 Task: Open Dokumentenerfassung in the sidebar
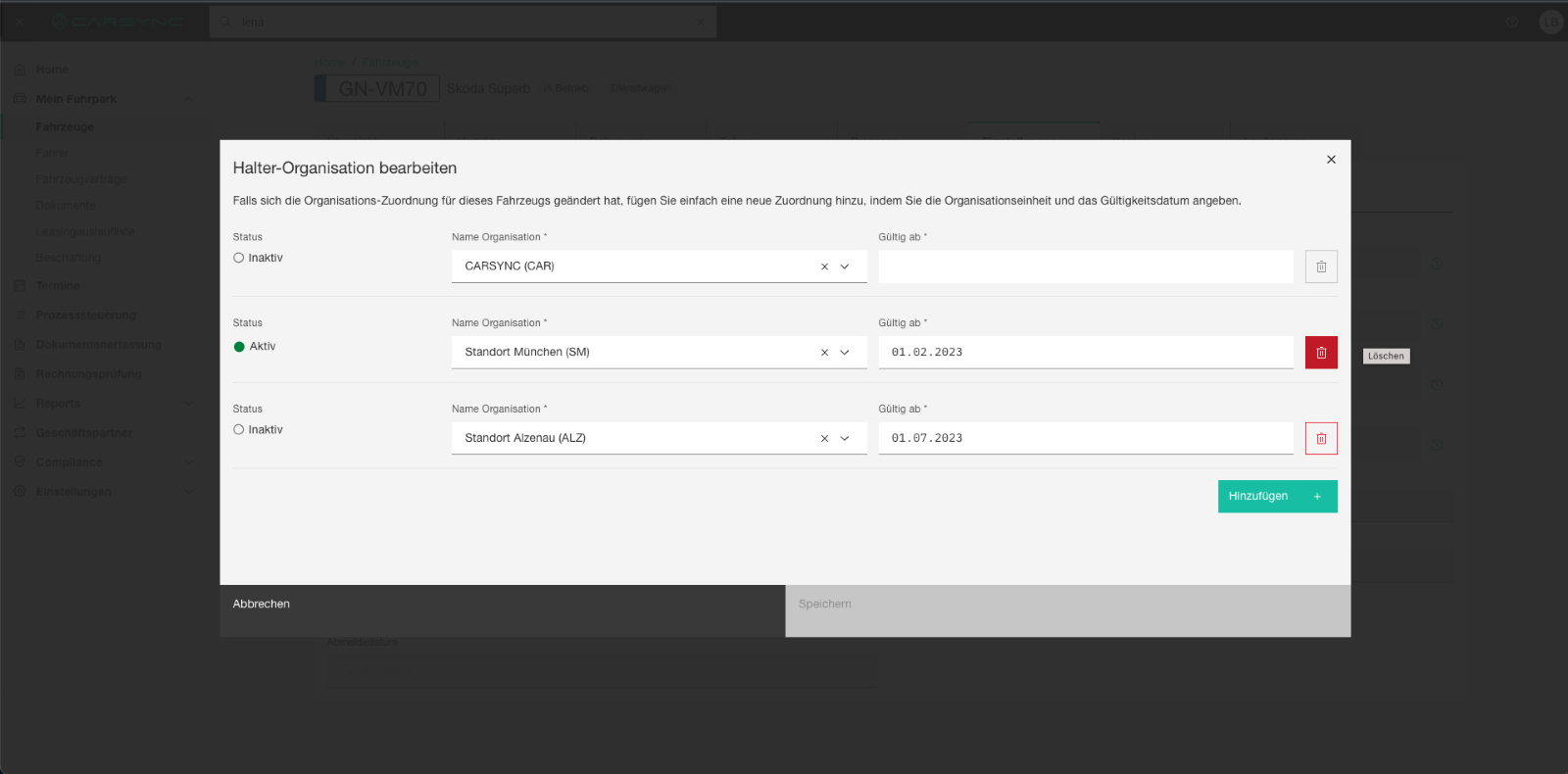(x=98, y=345)
